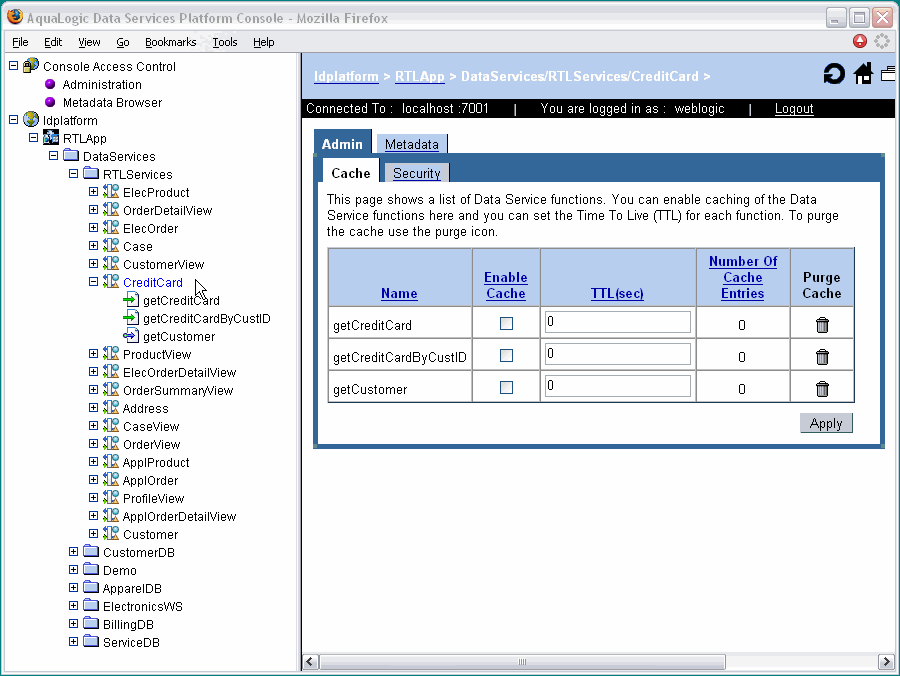Click the RTLServices folder icon
The width and height of the screenshot is (900, 676).
tap(91, 173)
